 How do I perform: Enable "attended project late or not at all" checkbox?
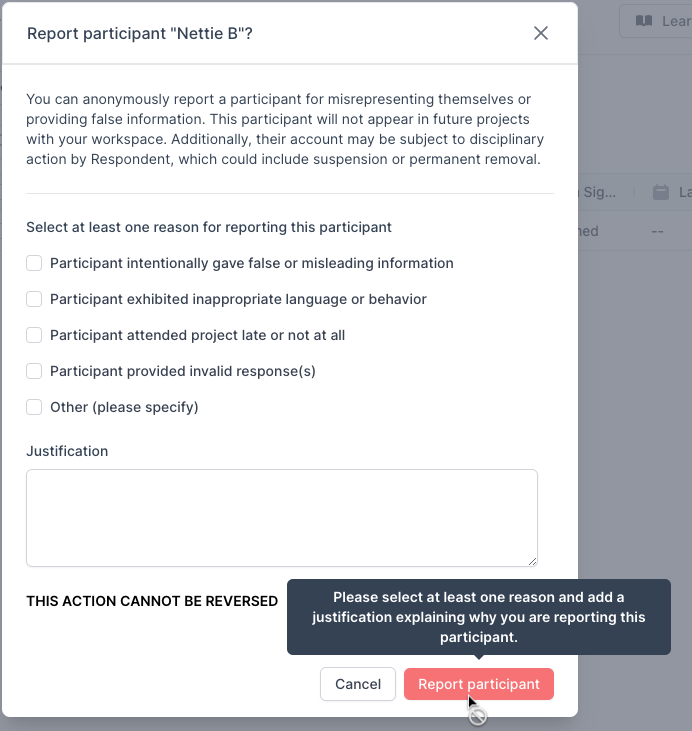[x=34, y=335]
